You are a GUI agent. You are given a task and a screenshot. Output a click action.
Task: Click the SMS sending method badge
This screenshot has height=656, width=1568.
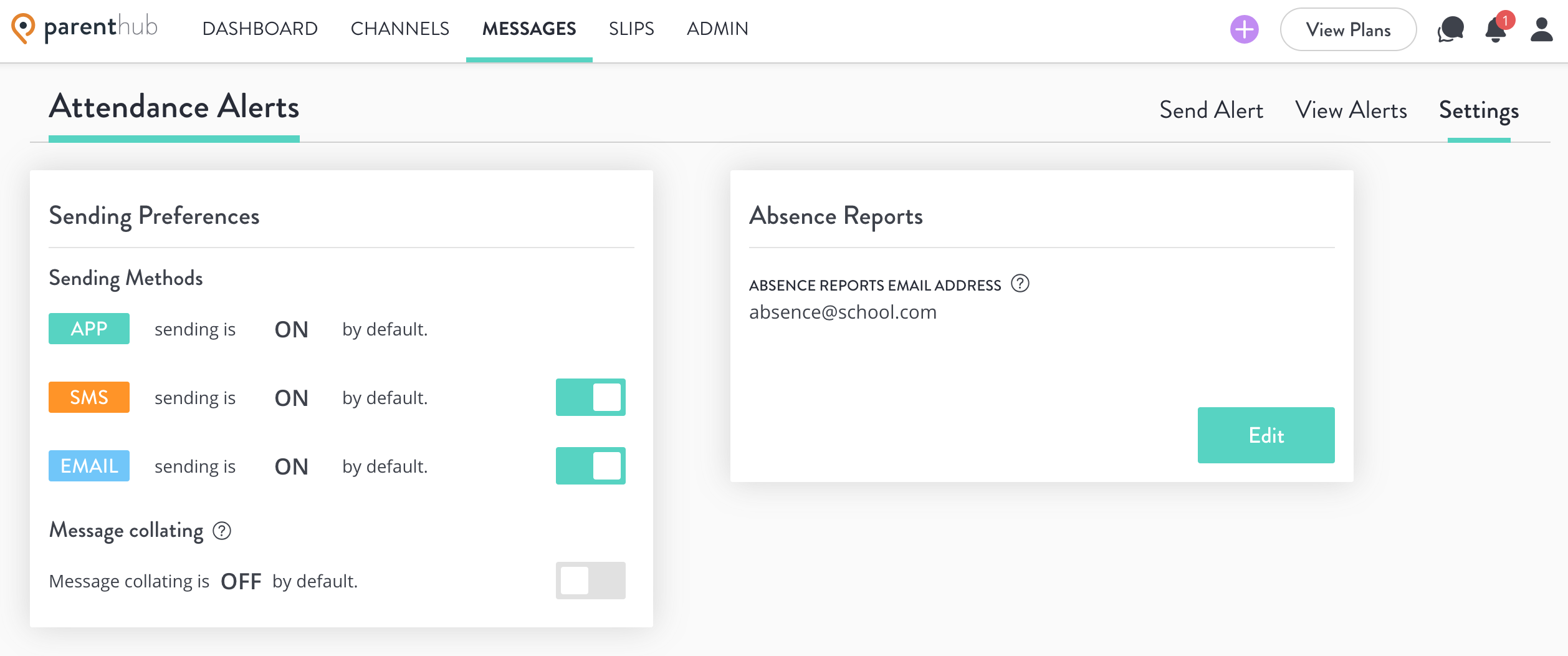89,397
